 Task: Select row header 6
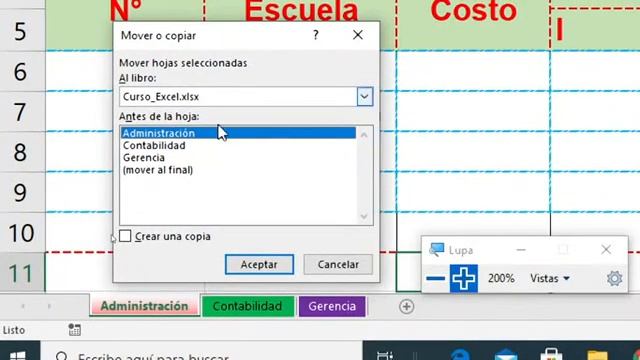point(21,71)
